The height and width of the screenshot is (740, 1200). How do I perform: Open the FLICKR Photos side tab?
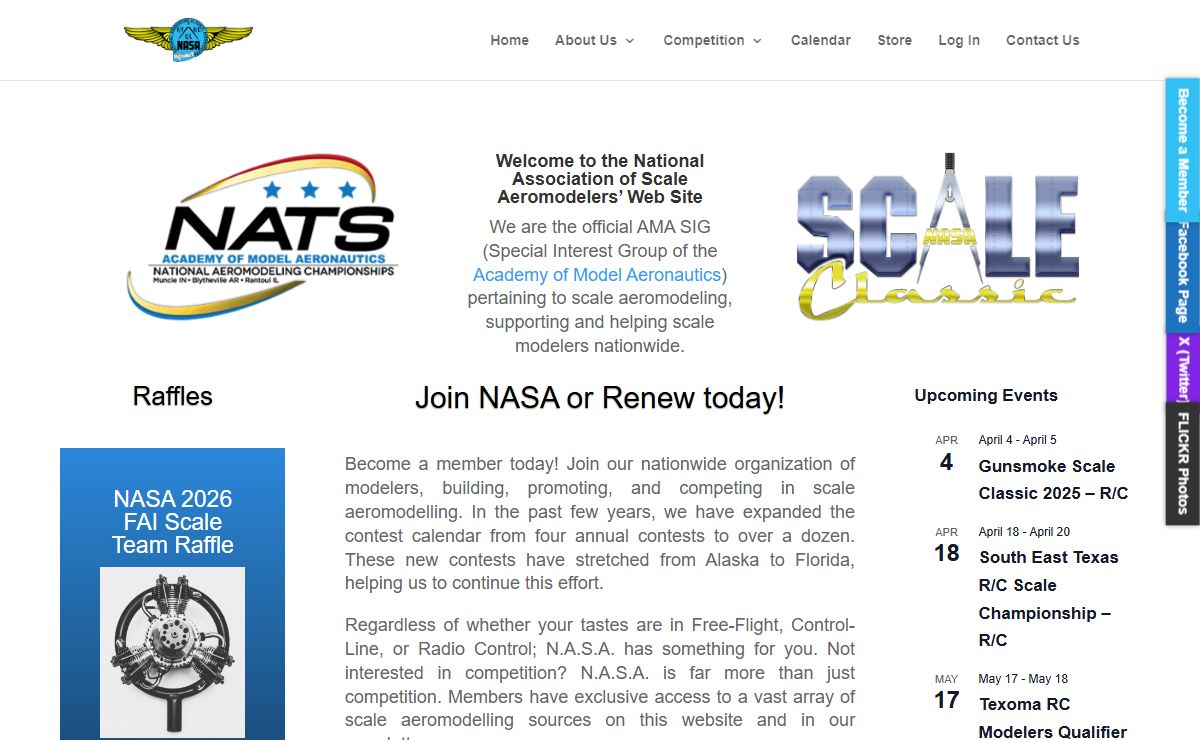click(x=1182, y=464)
